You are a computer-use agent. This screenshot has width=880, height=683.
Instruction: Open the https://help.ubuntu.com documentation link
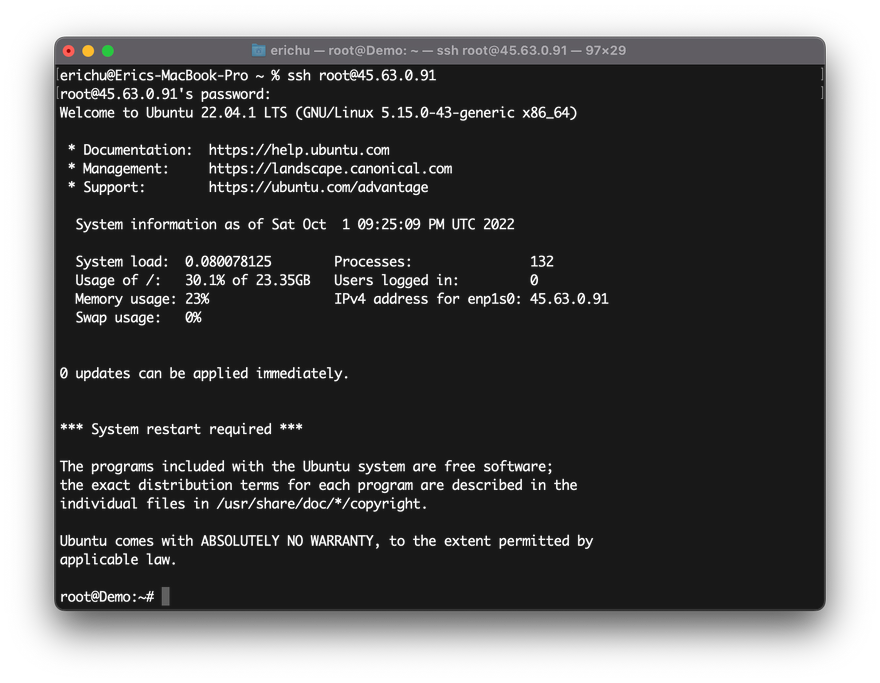tap(299, 150)
